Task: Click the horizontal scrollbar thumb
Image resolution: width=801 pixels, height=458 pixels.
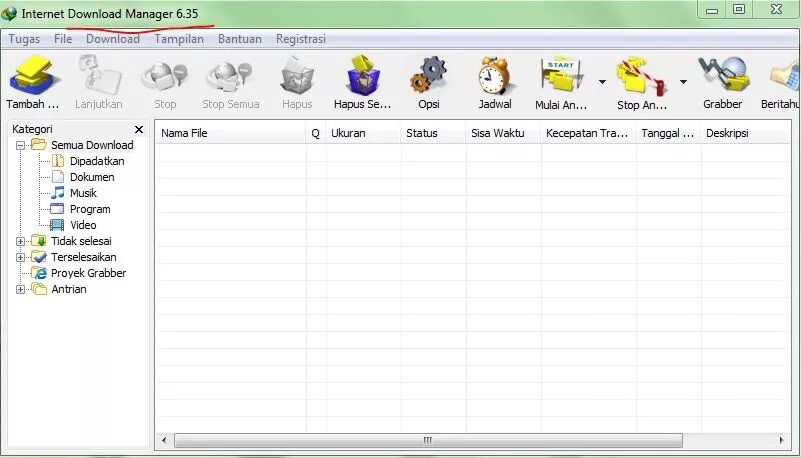Action: pyautogui.click(x=428, y=440)
